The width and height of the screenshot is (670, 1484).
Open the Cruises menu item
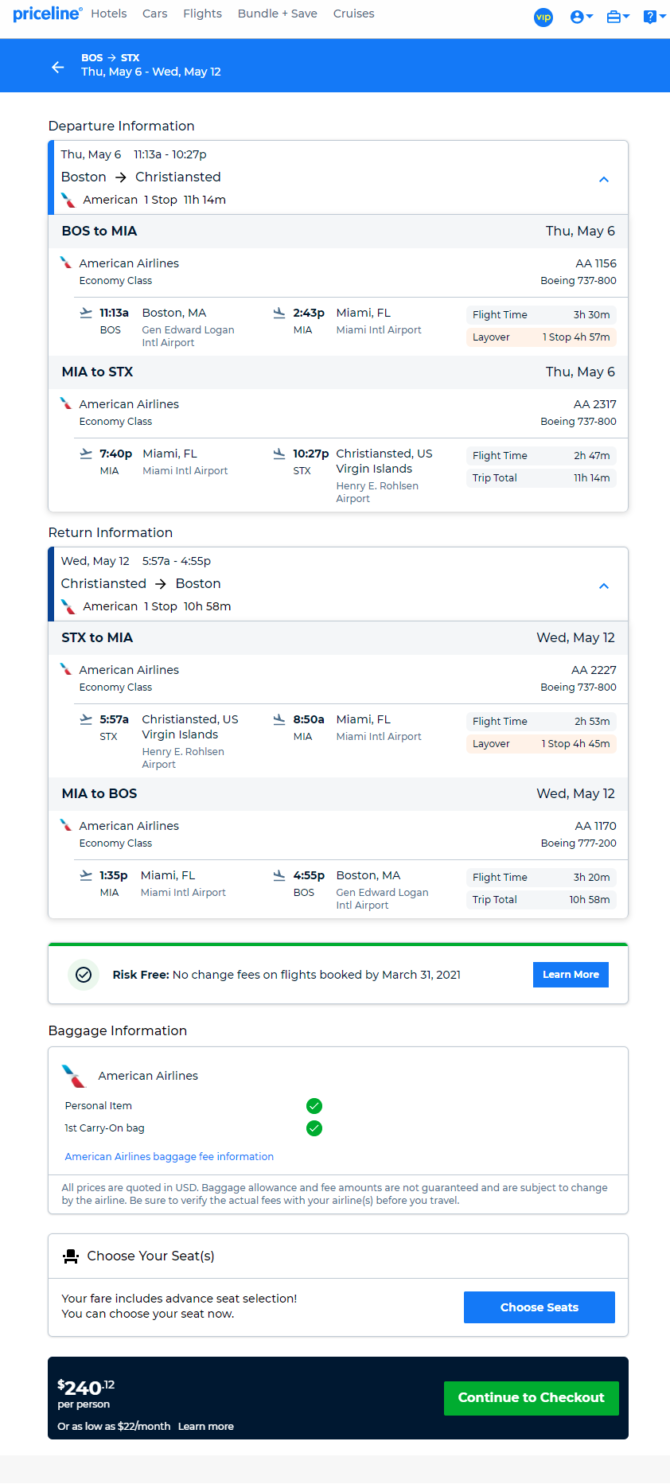click(x=354, y=14)
